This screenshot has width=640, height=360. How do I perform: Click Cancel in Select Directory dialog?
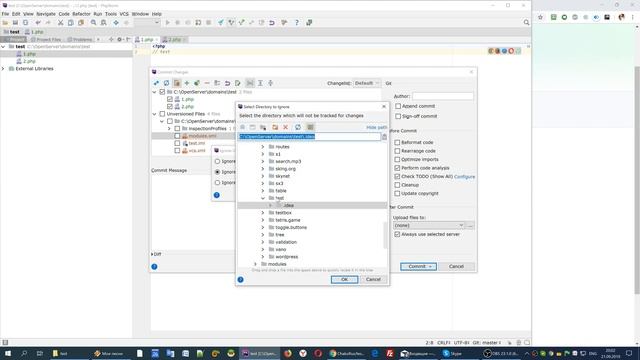pyautogui.click(x=373, y=280)
